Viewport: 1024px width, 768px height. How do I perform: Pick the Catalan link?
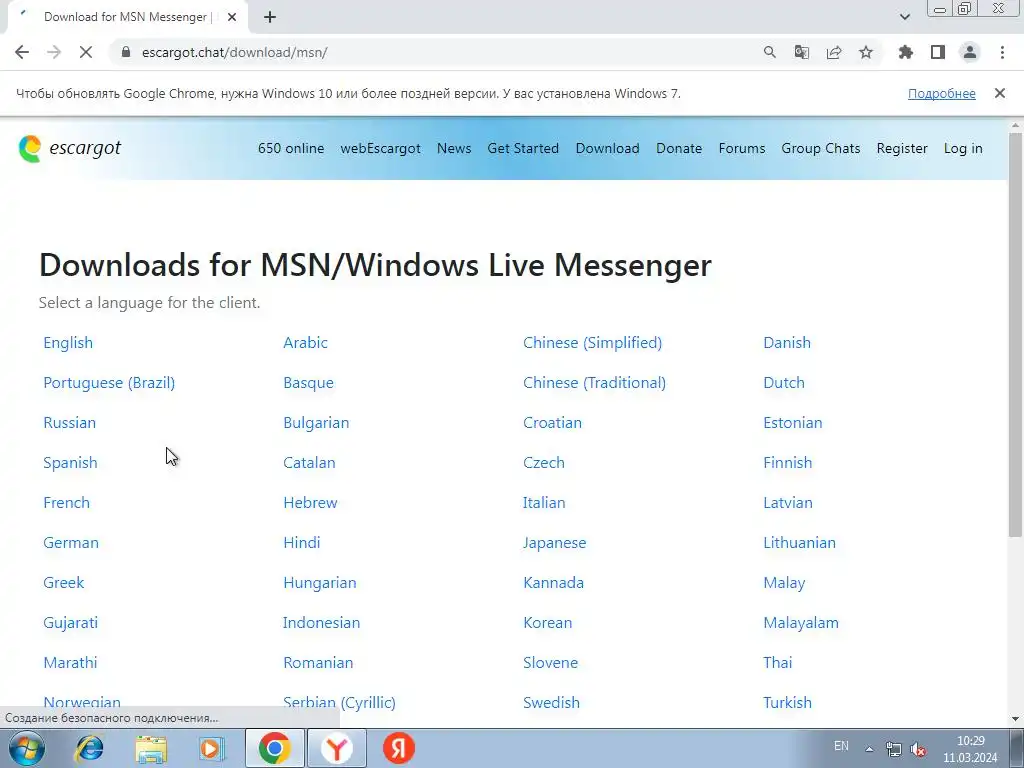coord(309,462)
